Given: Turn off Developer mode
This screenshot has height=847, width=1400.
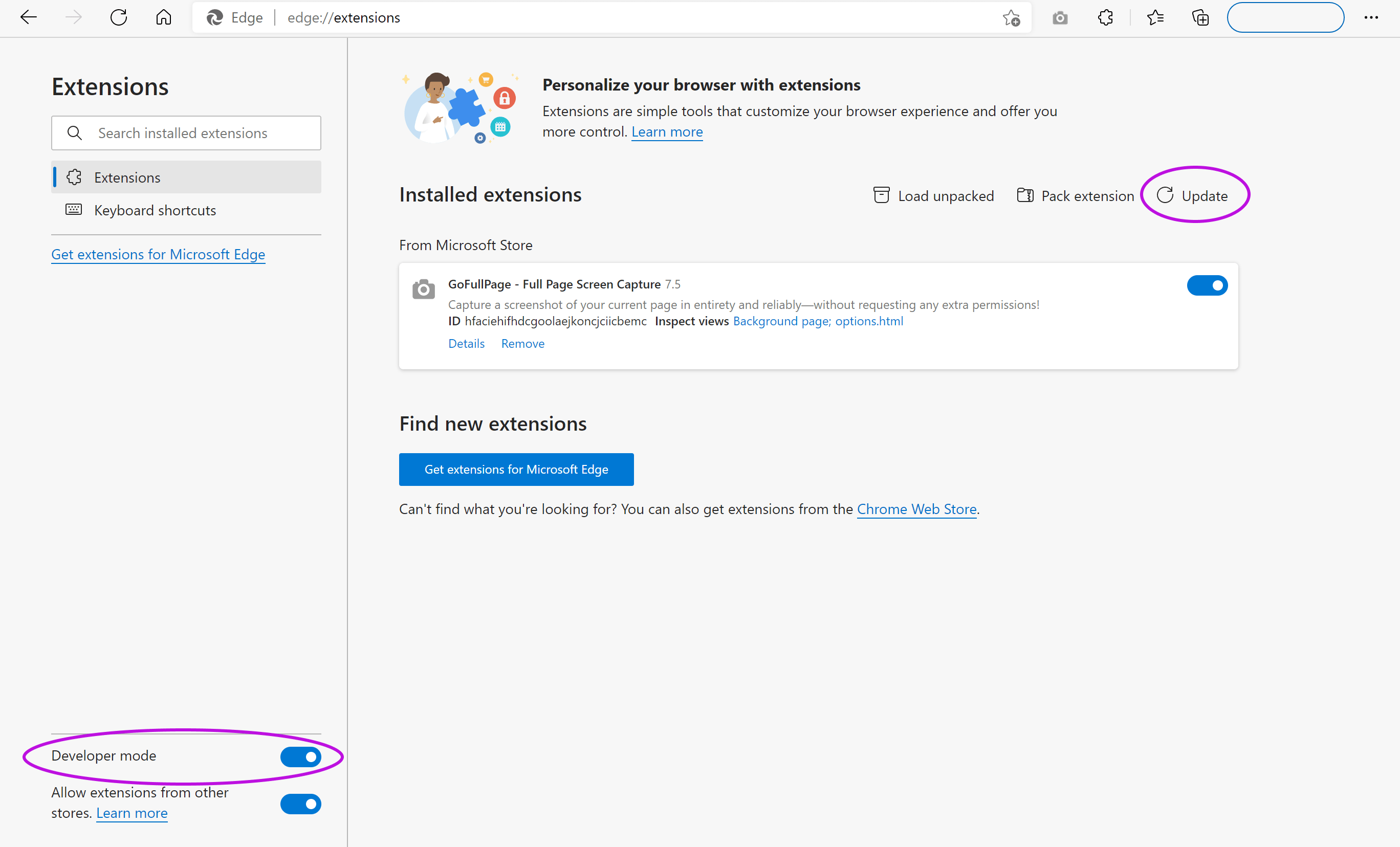Looking at the screenshot, I should 300,756.
